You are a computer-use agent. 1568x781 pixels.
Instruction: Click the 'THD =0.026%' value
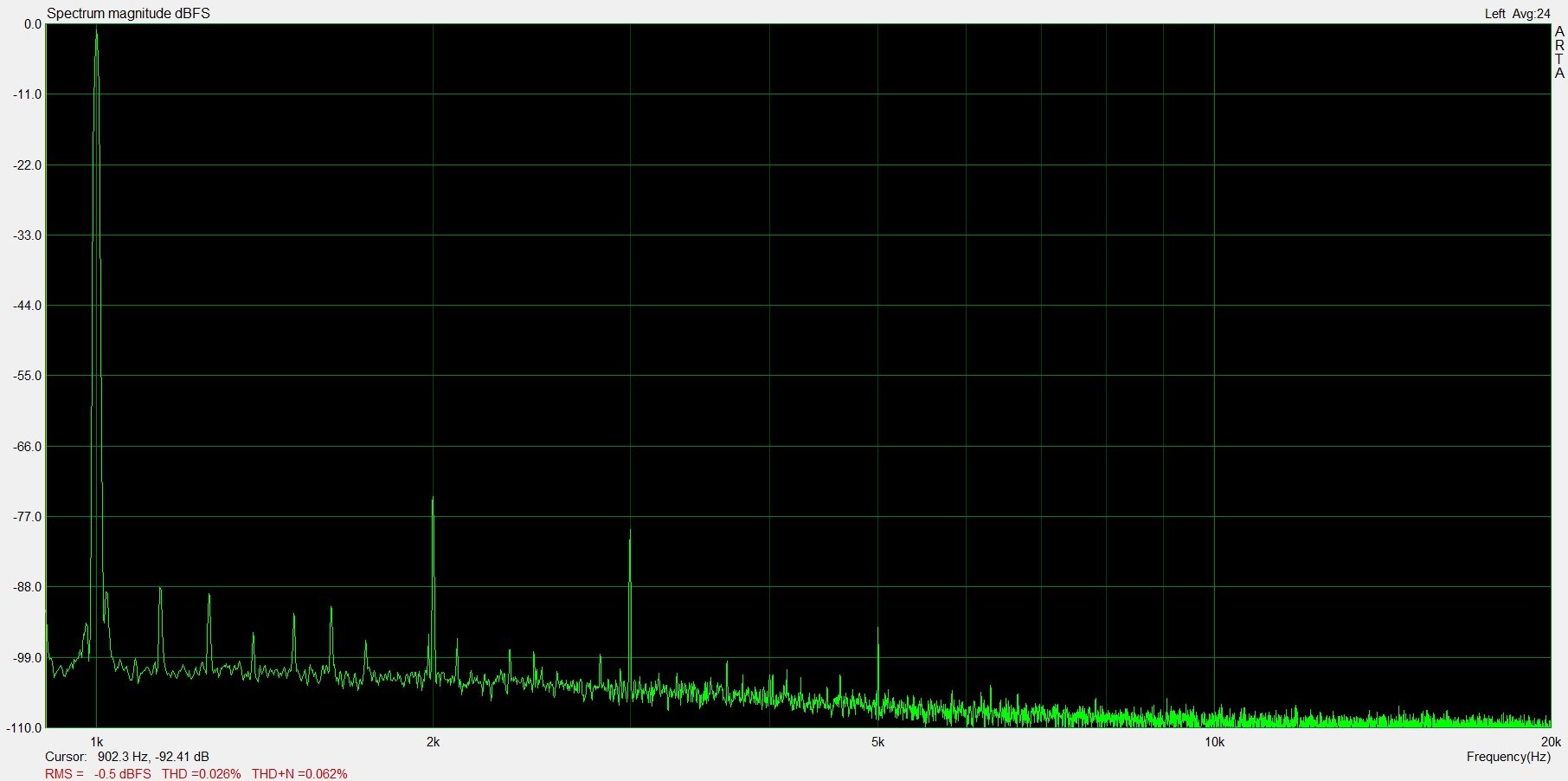[x=201, y=774]
